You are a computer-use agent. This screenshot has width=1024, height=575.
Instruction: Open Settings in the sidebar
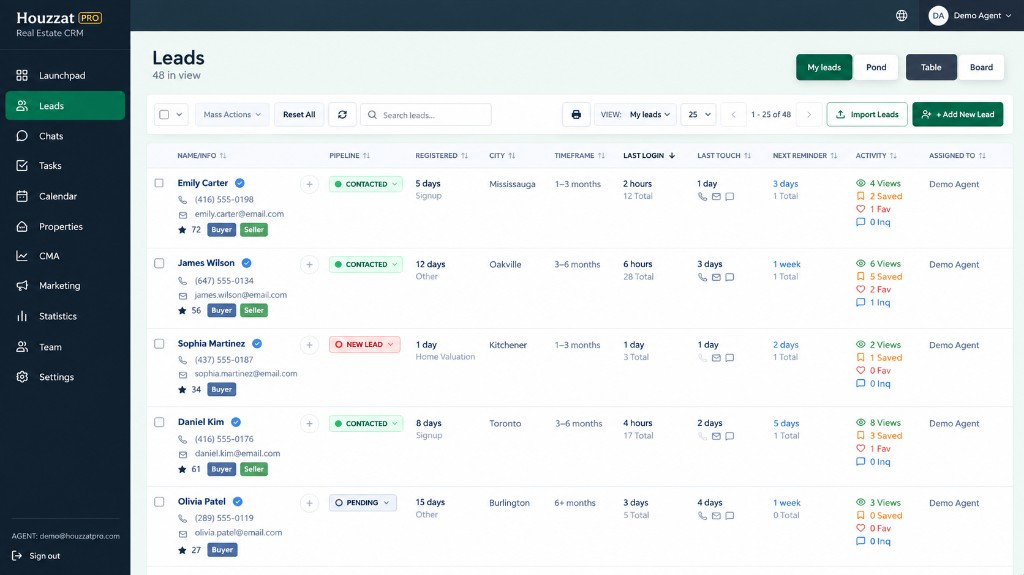(x=65, y=377)
